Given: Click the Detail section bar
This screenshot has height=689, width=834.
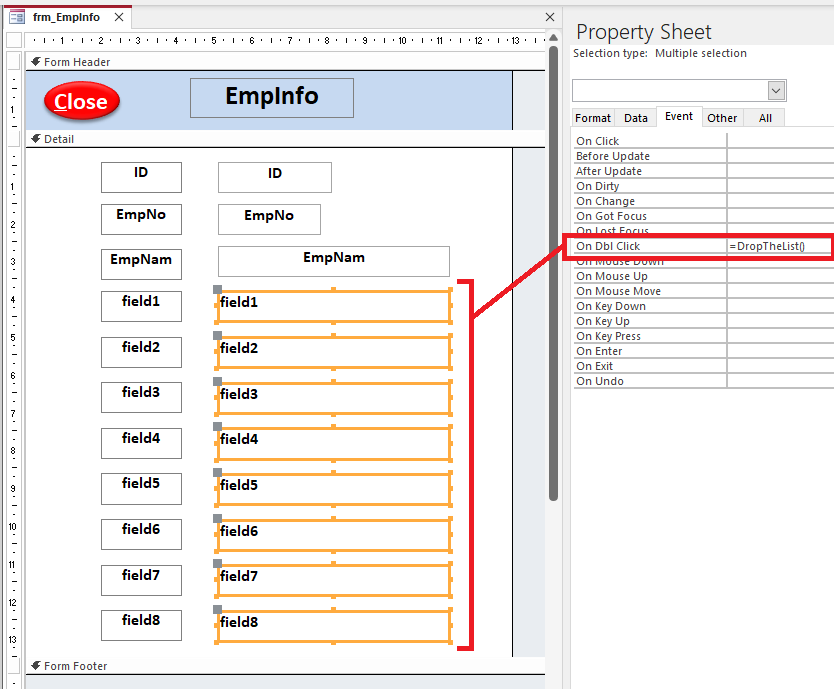Looking at the screenshot, I should [x=286, y=139].
